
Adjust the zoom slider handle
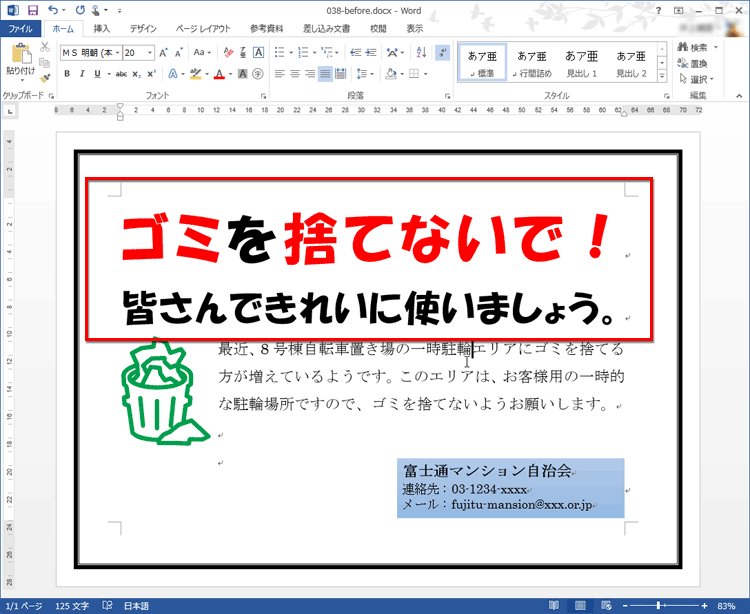pos(658,606)
